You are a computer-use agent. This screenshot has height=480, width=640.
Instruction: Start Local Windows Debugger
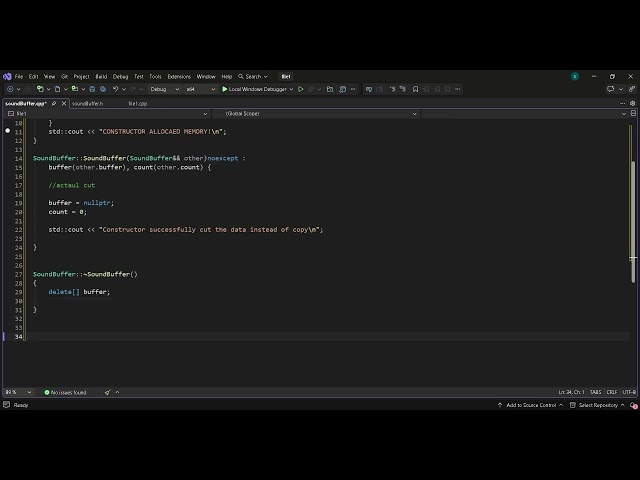pyautogui.click(x=254, y=89)
